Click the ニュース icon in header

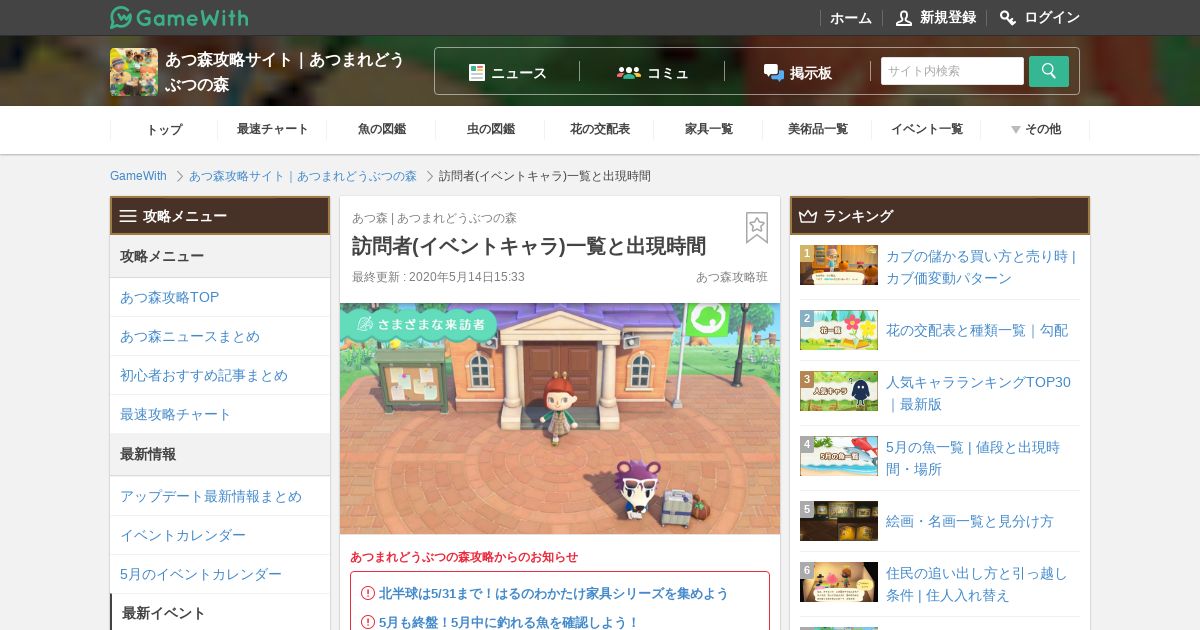coord(477,72)
